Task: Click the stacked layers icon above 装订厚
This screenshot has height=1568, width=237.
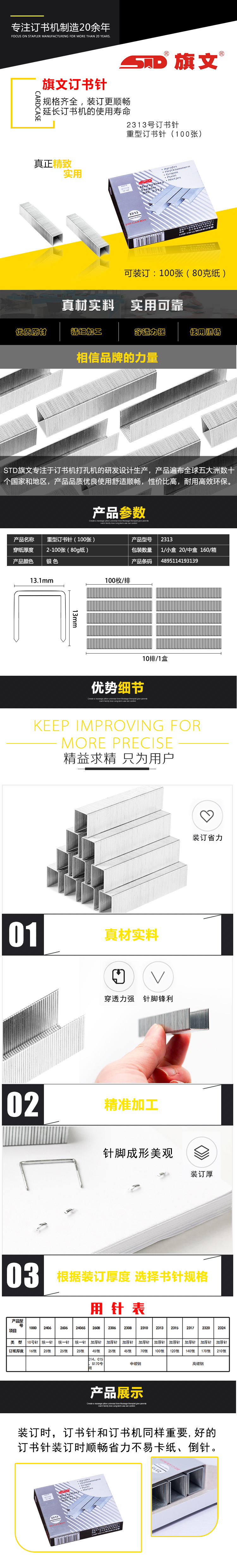Action: [x=202, y=1152]
